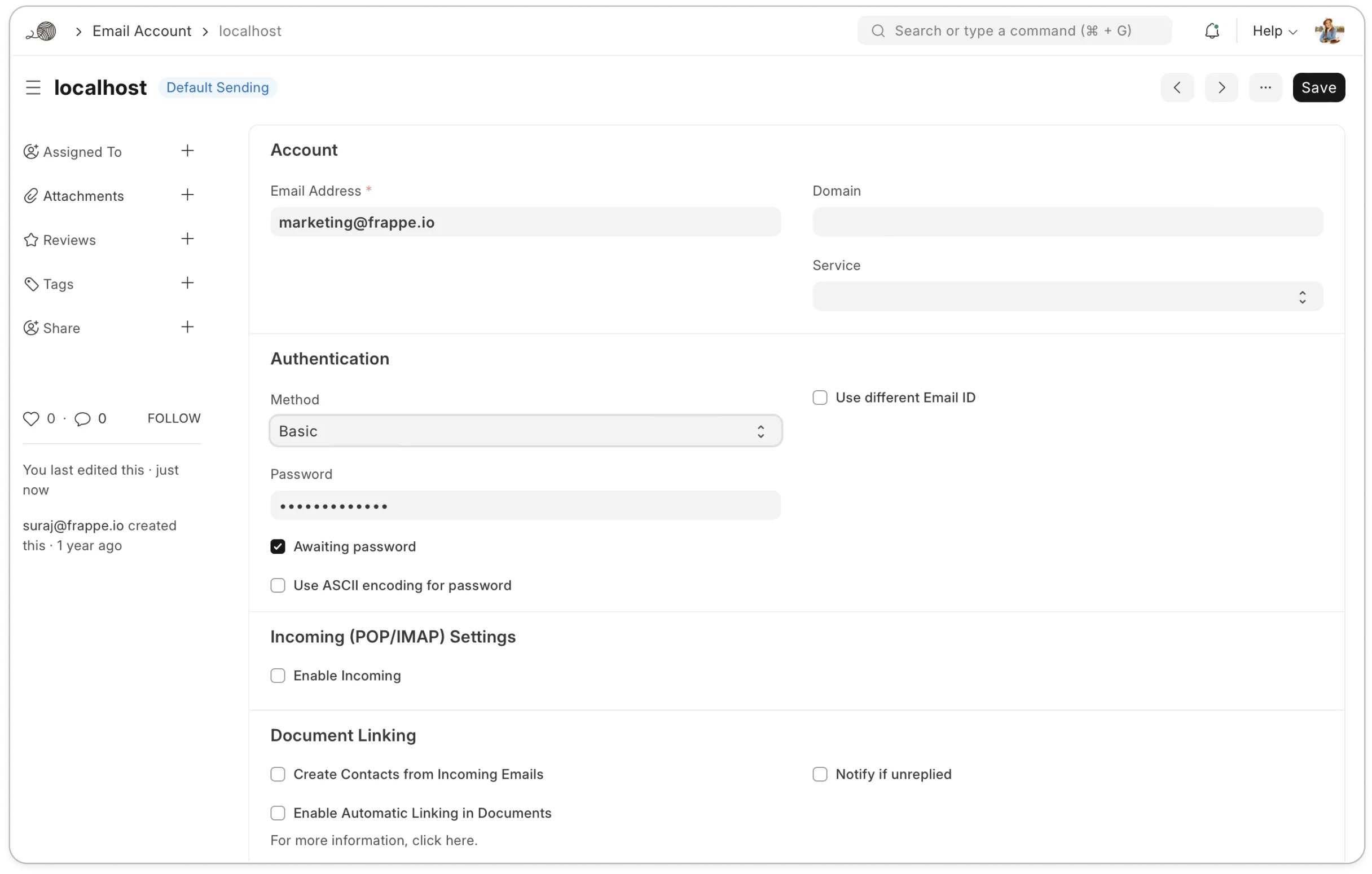Open the sidebar hamburger menu
The height and width of the screenshot is (874, 1372).
33,87
